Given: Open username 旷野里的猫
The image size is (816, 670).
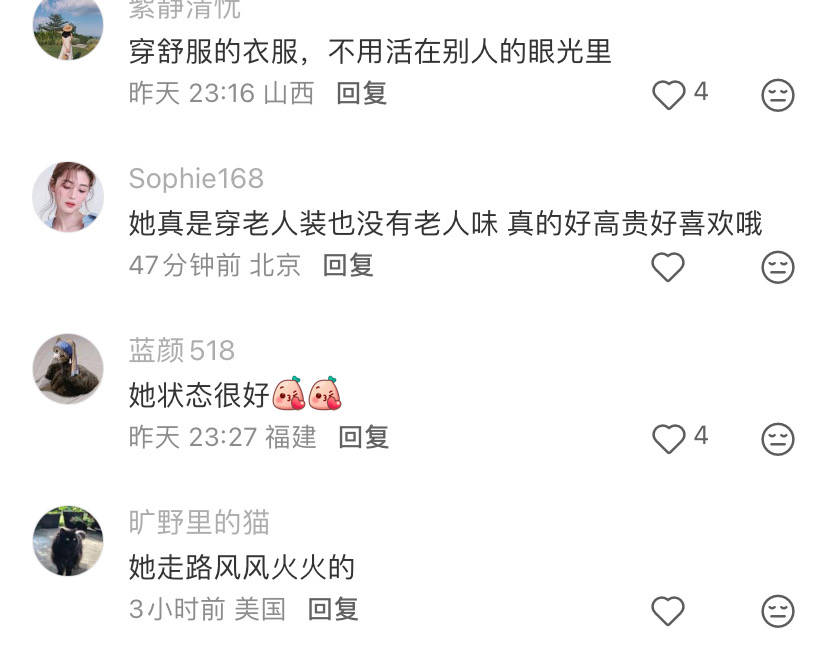Looking at the screenshot, I should (199, 522).
